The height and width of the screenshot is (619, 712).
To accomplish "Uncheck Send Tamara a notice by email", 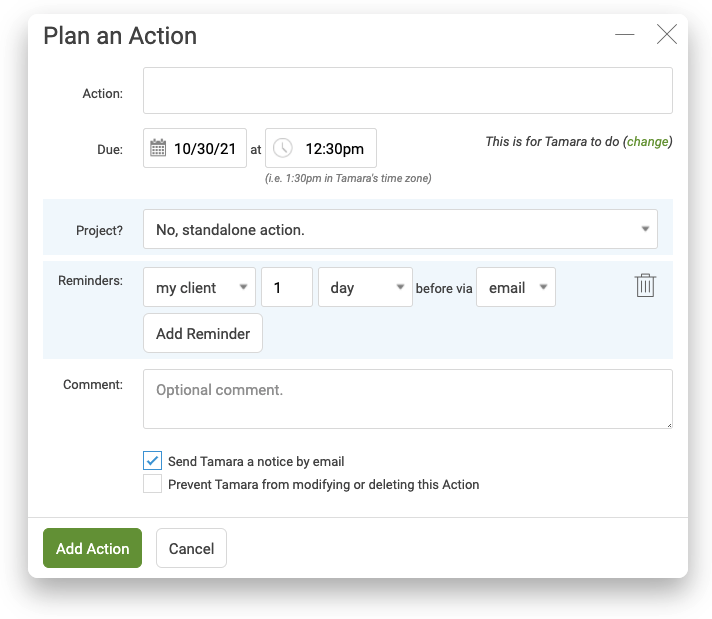I will click(x=153, y=461).
